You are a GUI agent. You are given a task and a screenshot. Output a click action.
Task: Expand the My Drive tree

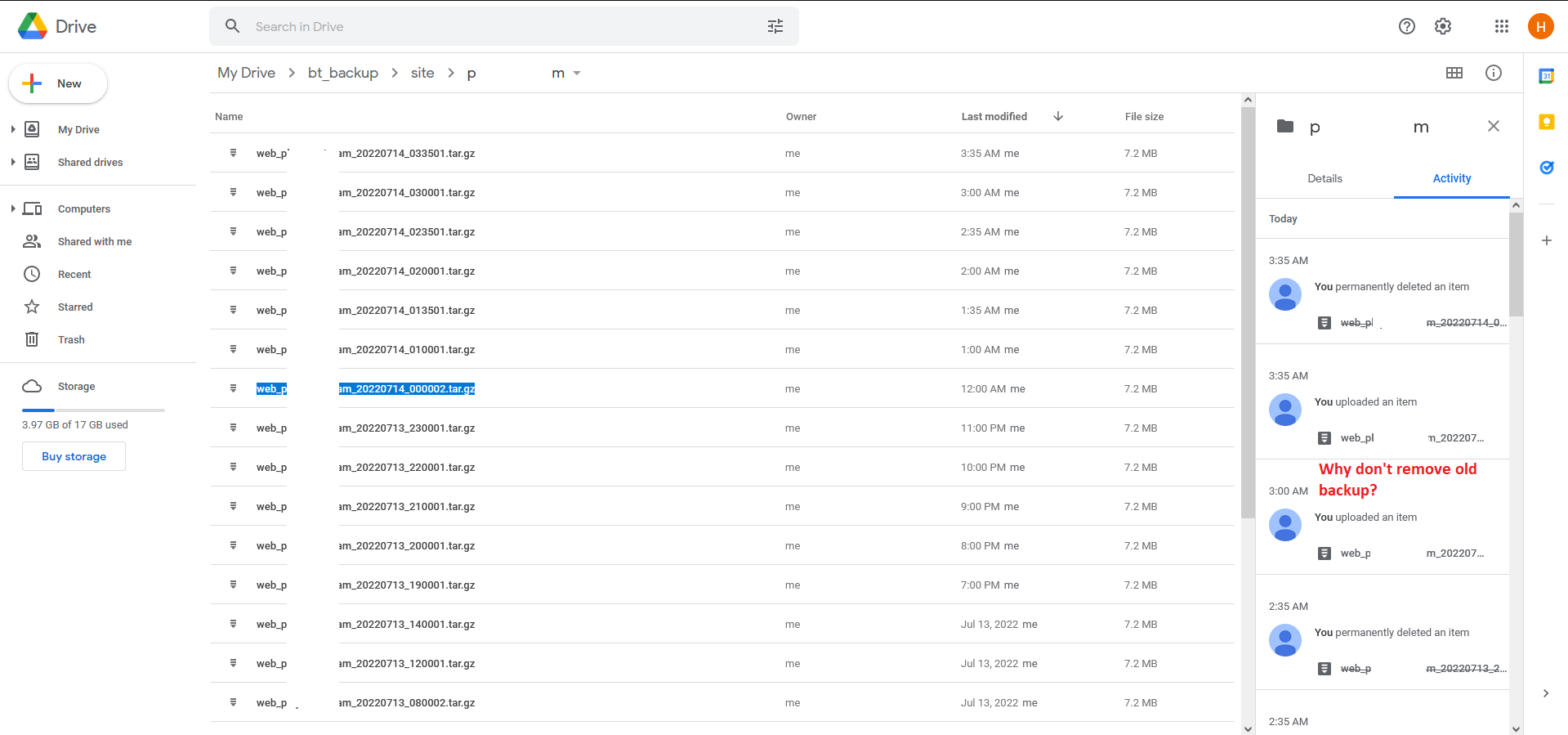[x=13, y=129]
